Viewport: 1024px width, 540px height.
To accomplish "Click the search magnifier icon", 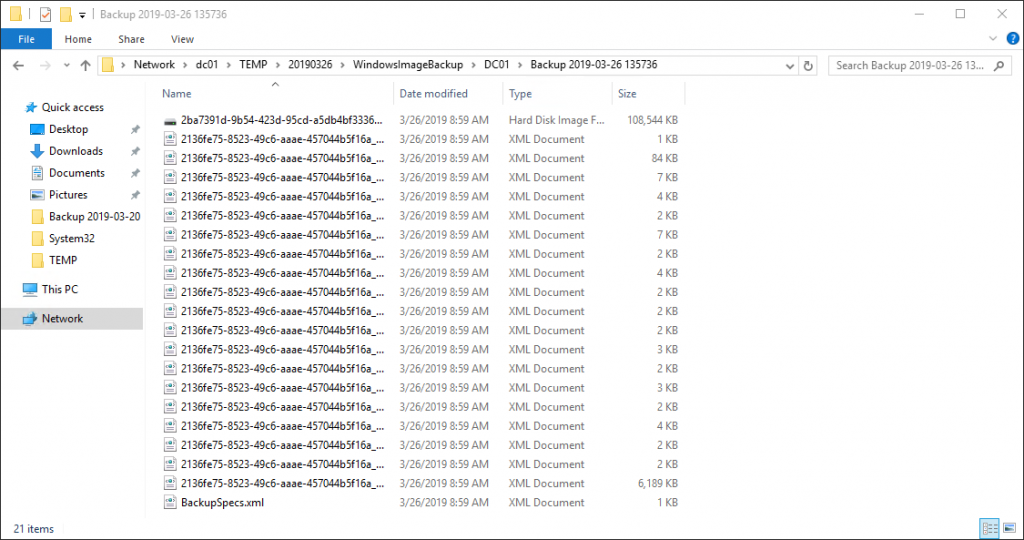I will pos(999,66).
